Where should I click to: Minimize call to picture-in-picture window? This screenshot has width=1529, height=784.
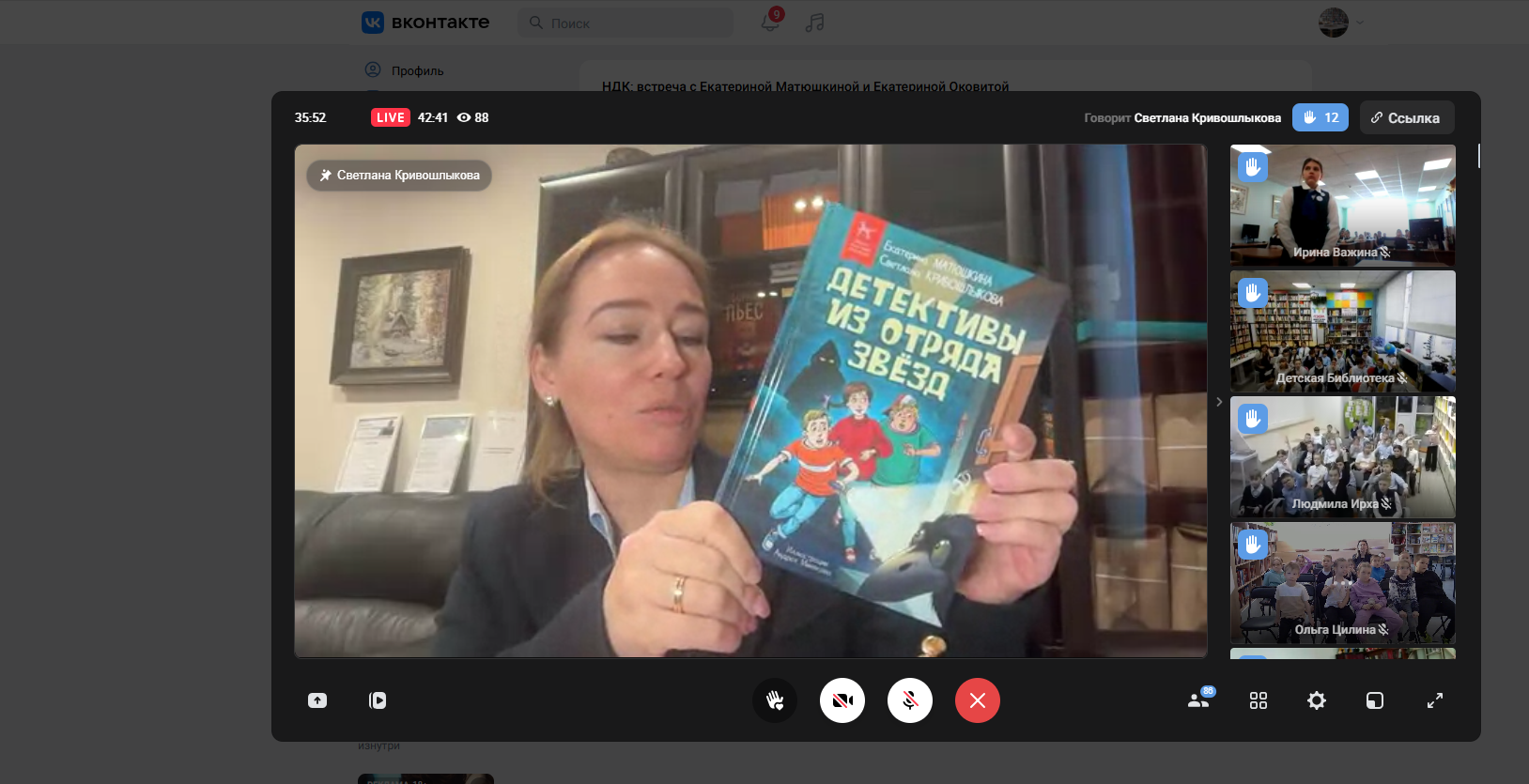[1375, 700]
